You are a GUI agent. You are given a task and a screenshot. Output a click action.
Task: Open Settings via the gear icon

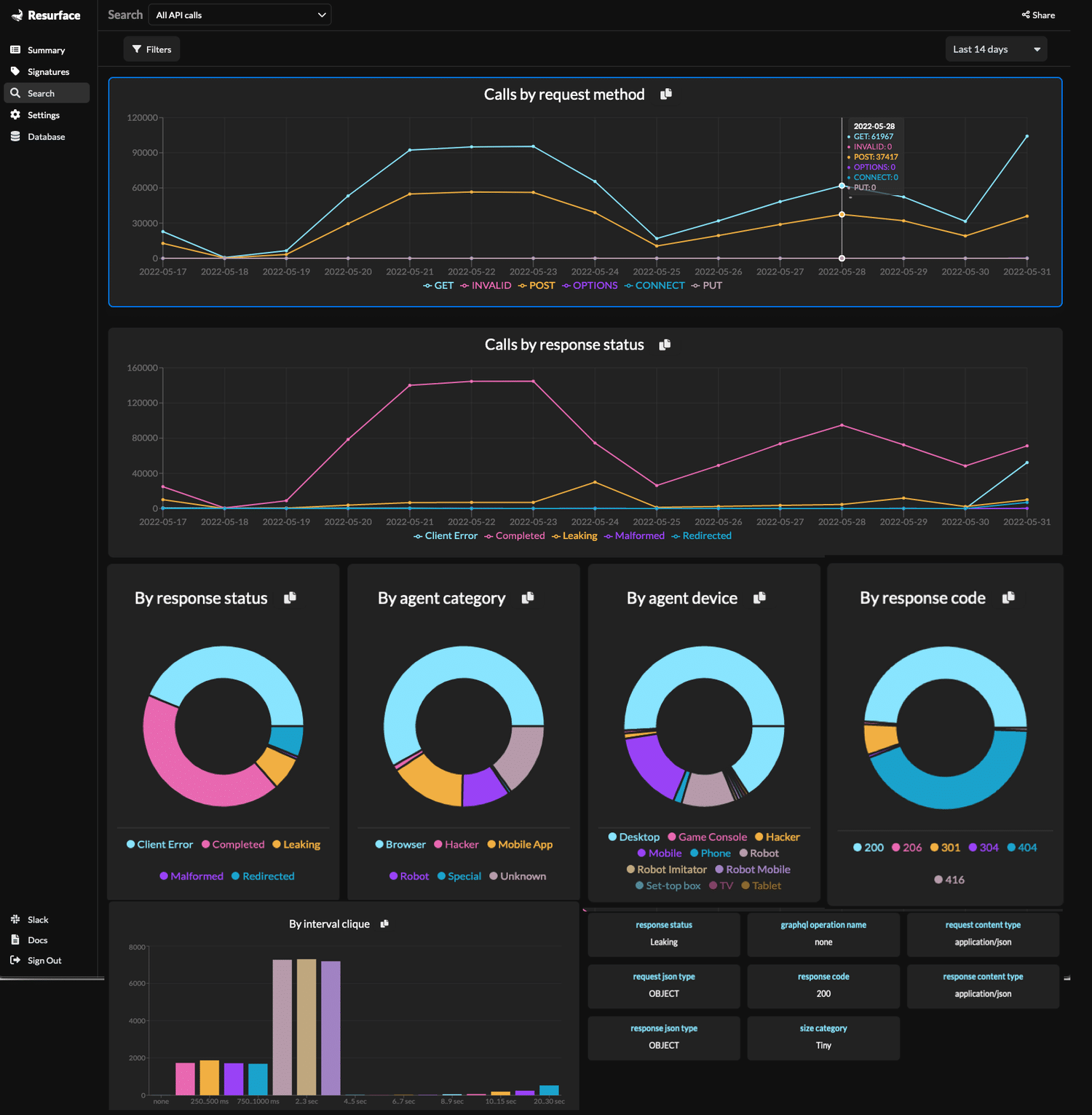coord(16,114)
